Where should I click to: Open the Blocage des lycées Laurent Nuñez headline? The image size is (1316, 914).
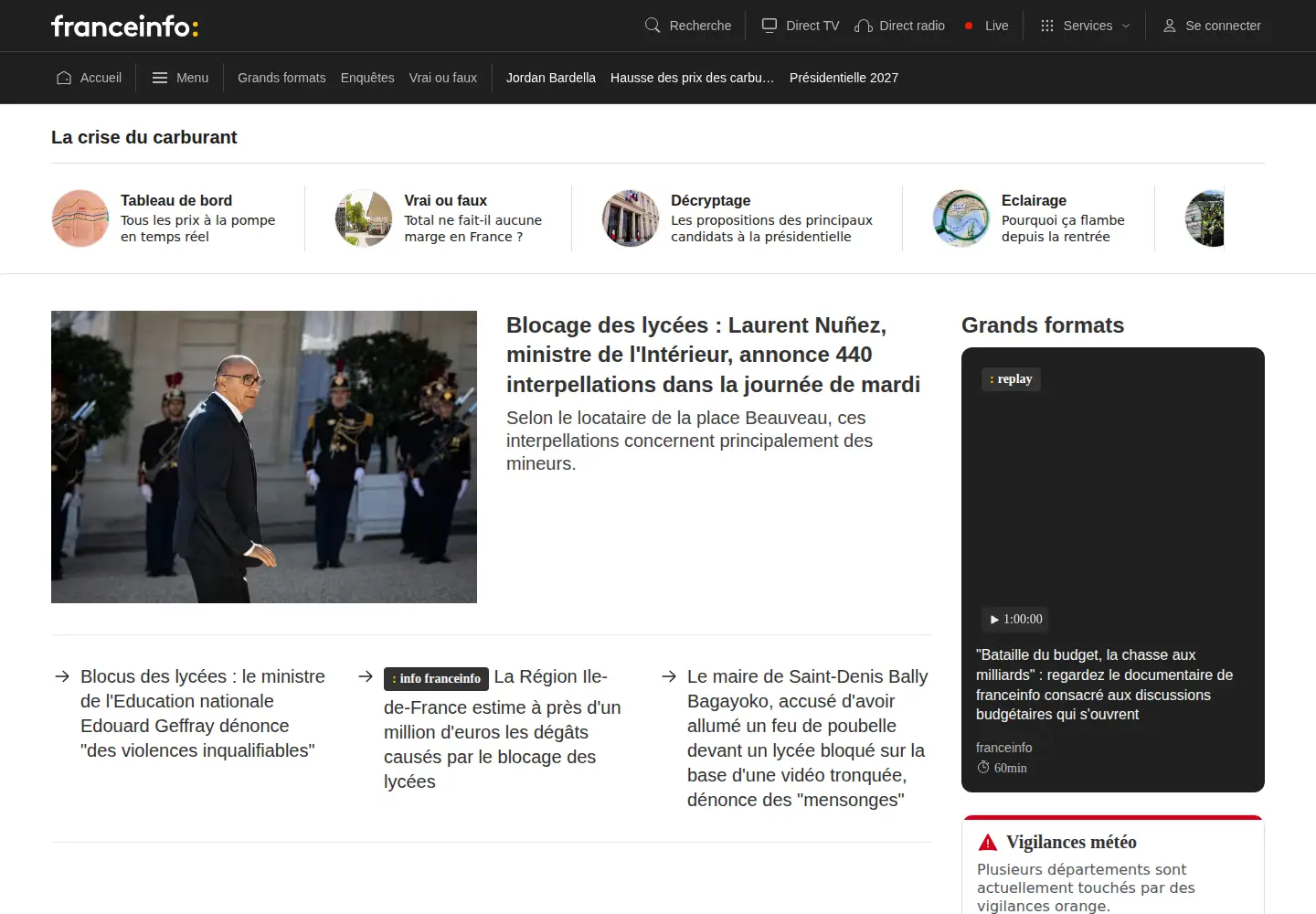(x=713, y=355)
